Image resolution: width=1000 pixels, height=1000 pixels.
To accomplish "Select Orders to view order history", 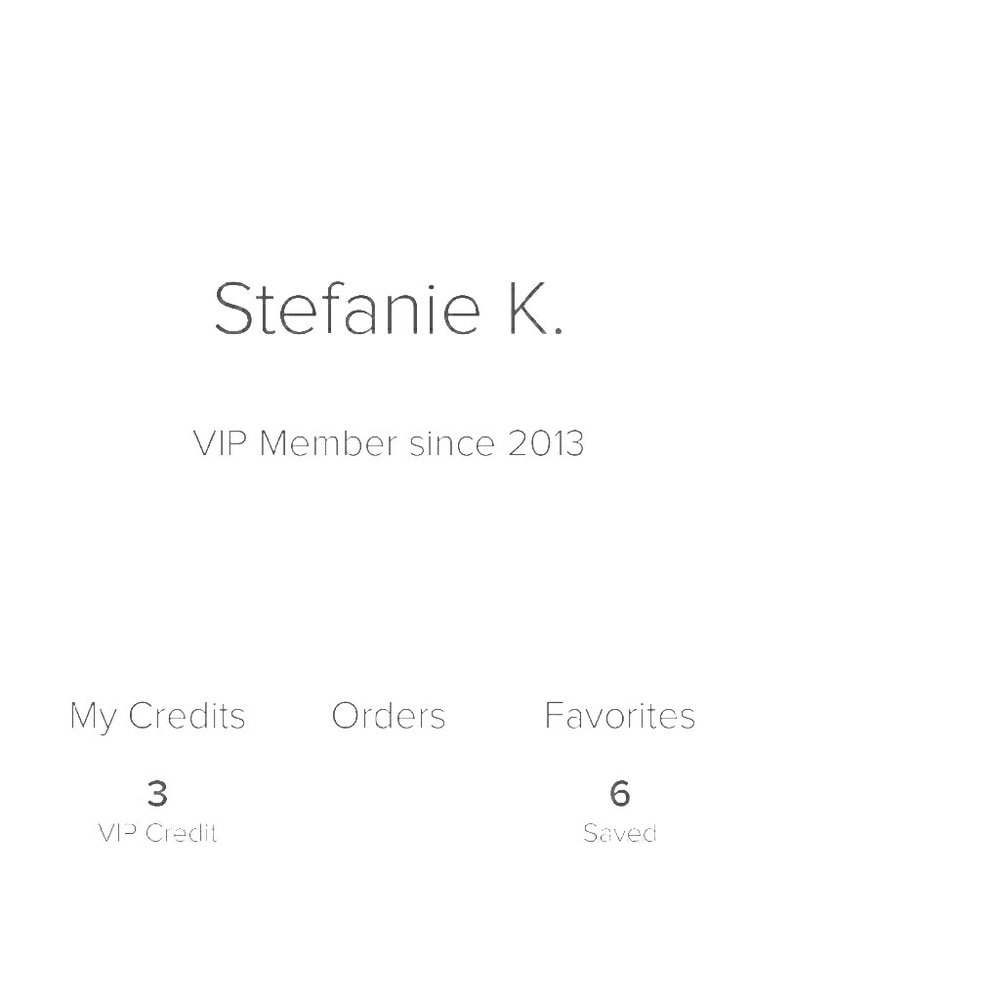I will point(389,715).
